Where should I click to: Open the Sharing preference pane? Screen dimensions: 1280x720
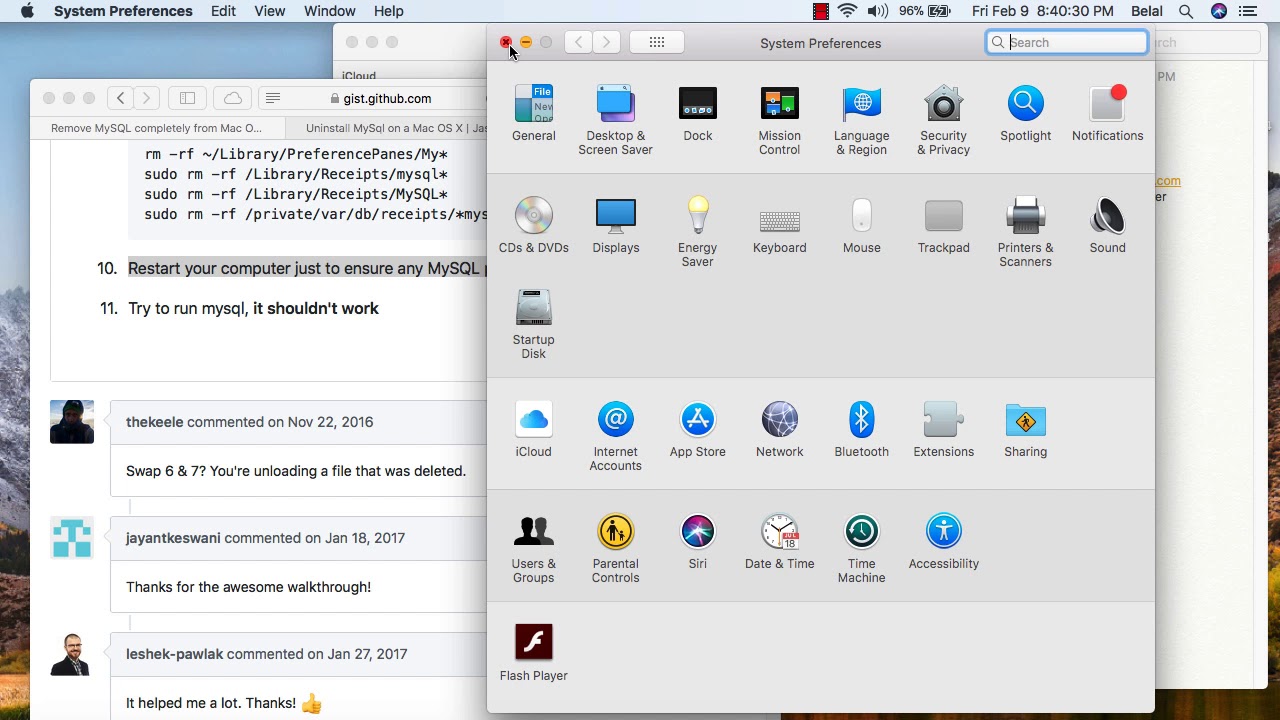coord(1025,429)
